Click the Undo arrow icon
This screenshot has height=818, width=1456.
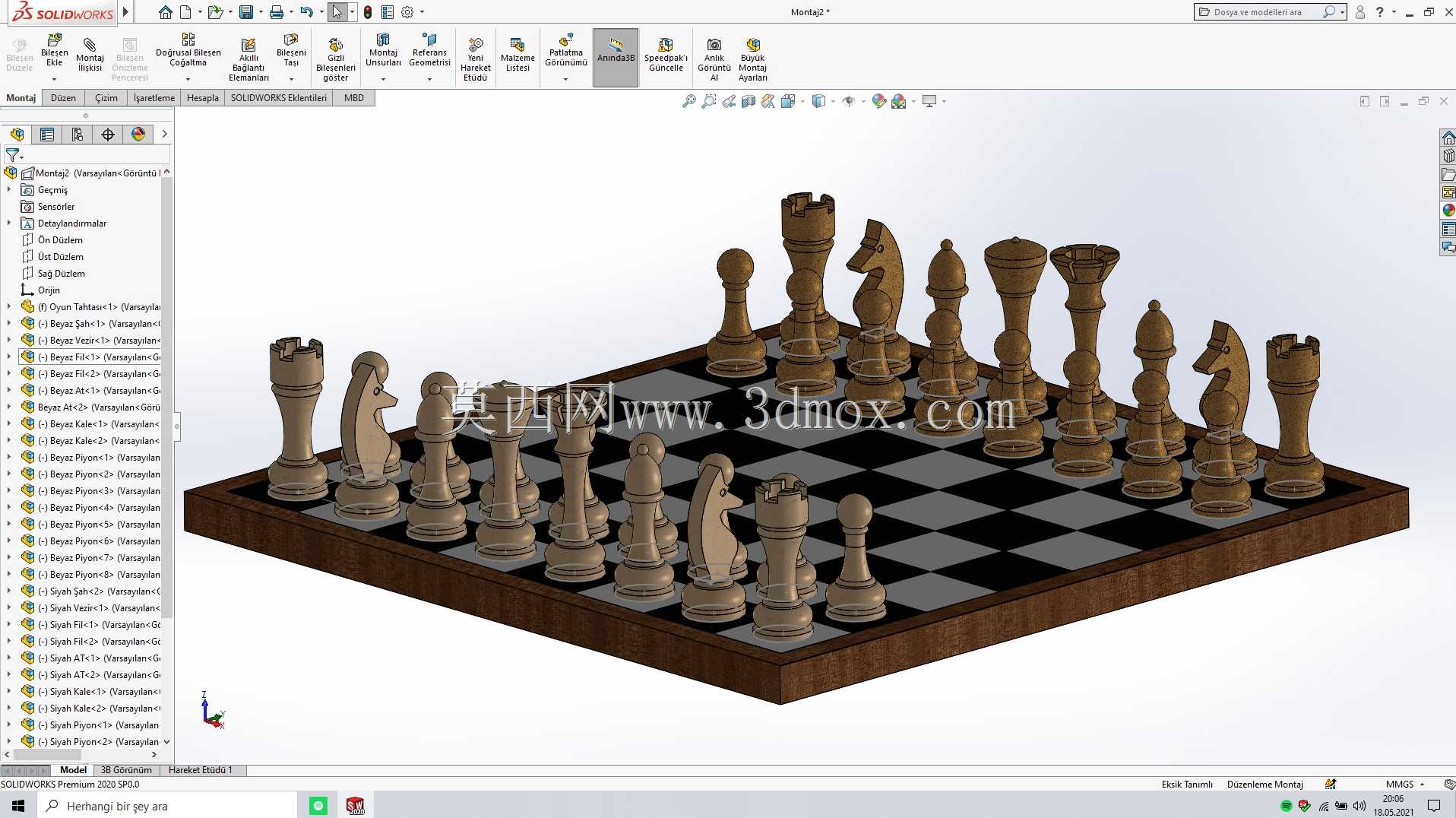[x=306, y=12]
